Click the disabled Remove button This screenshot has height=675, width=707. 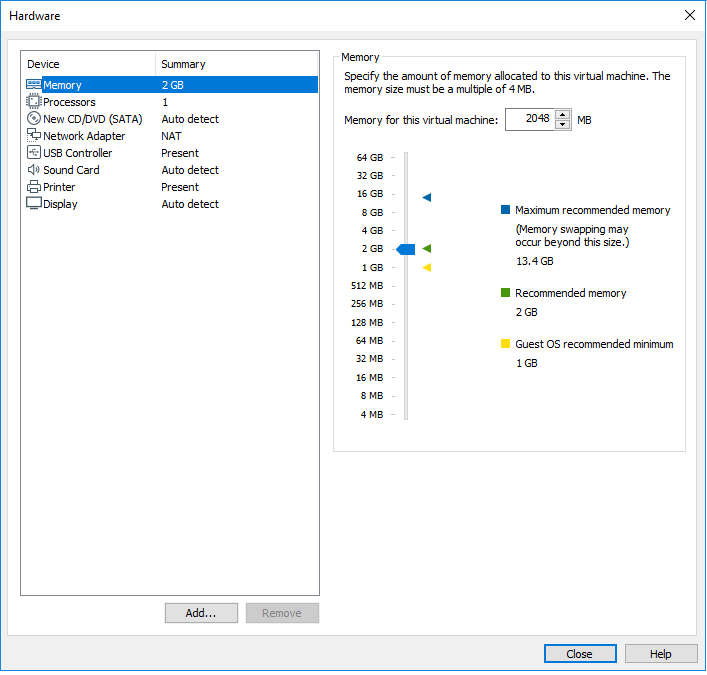pos(282,613)
